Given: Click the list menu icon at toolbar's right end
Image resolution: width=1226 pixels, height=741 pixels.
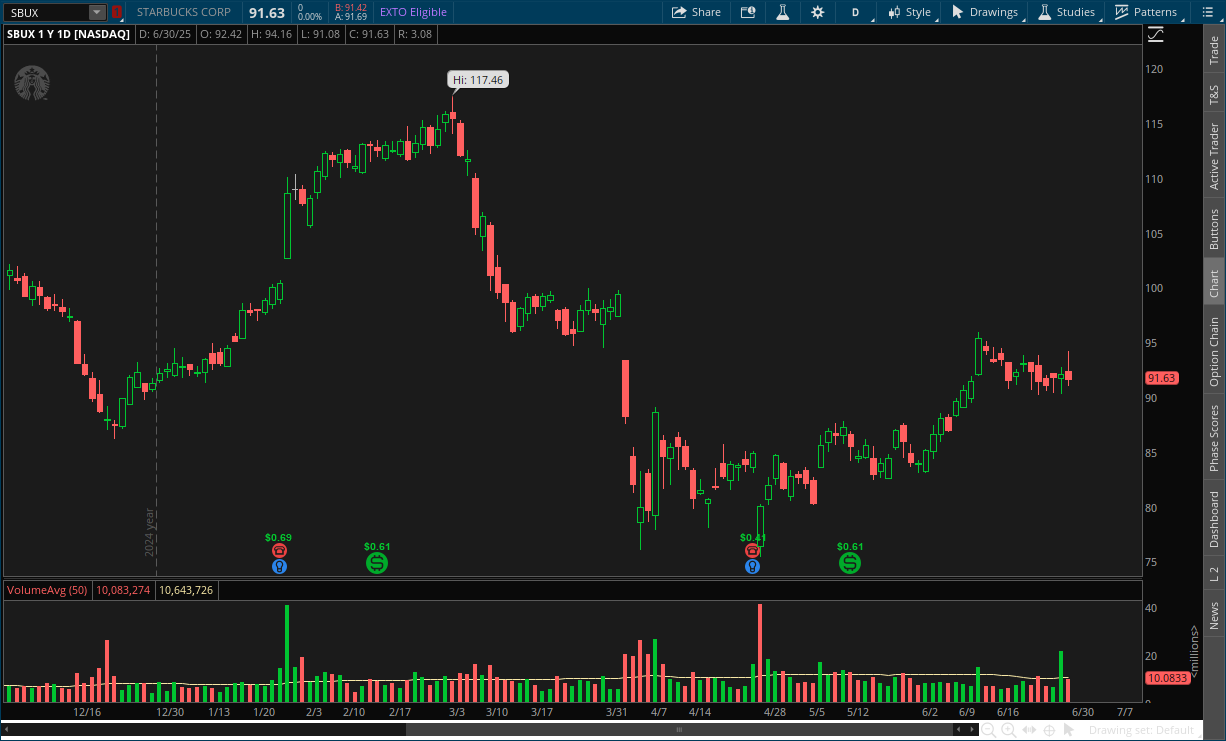Looking at the screenshot, I should click(1206, 12).
